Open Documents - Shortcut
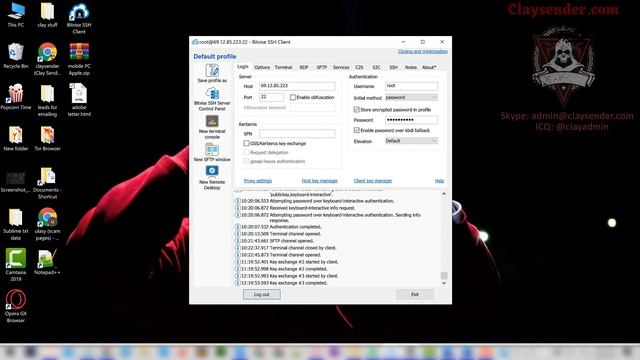This screenshot has width=640, height=360. pos(47,183)
